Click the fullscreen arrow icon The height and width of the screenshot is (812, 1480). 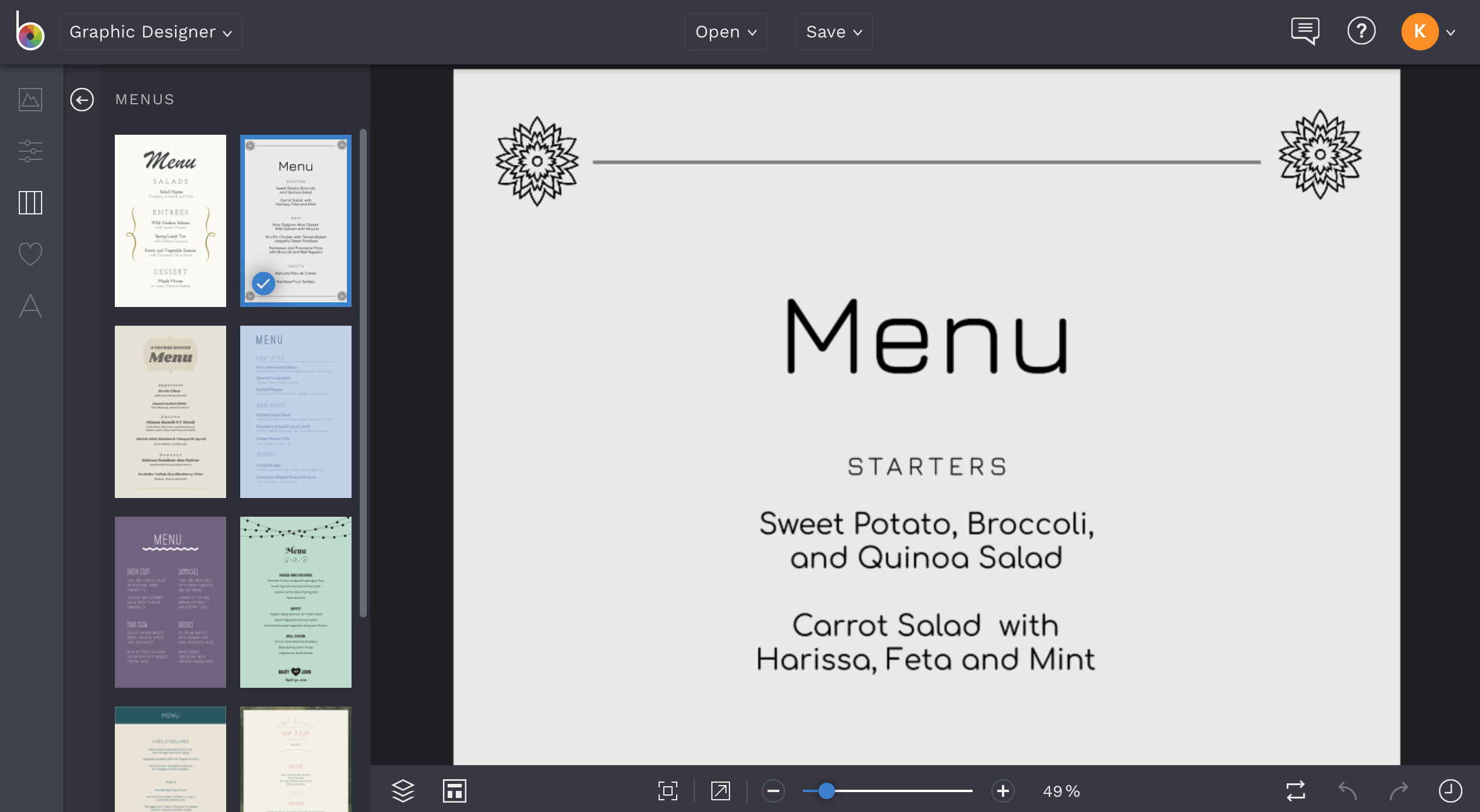(x=721, y=791)
